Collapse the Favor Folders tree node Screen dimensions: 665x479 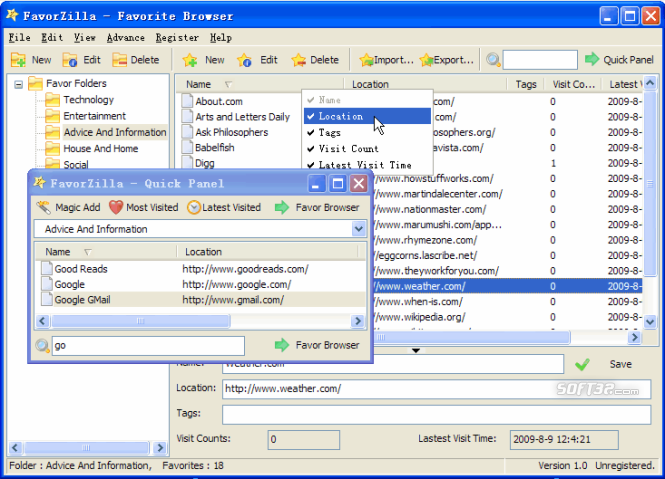point(18,84)
